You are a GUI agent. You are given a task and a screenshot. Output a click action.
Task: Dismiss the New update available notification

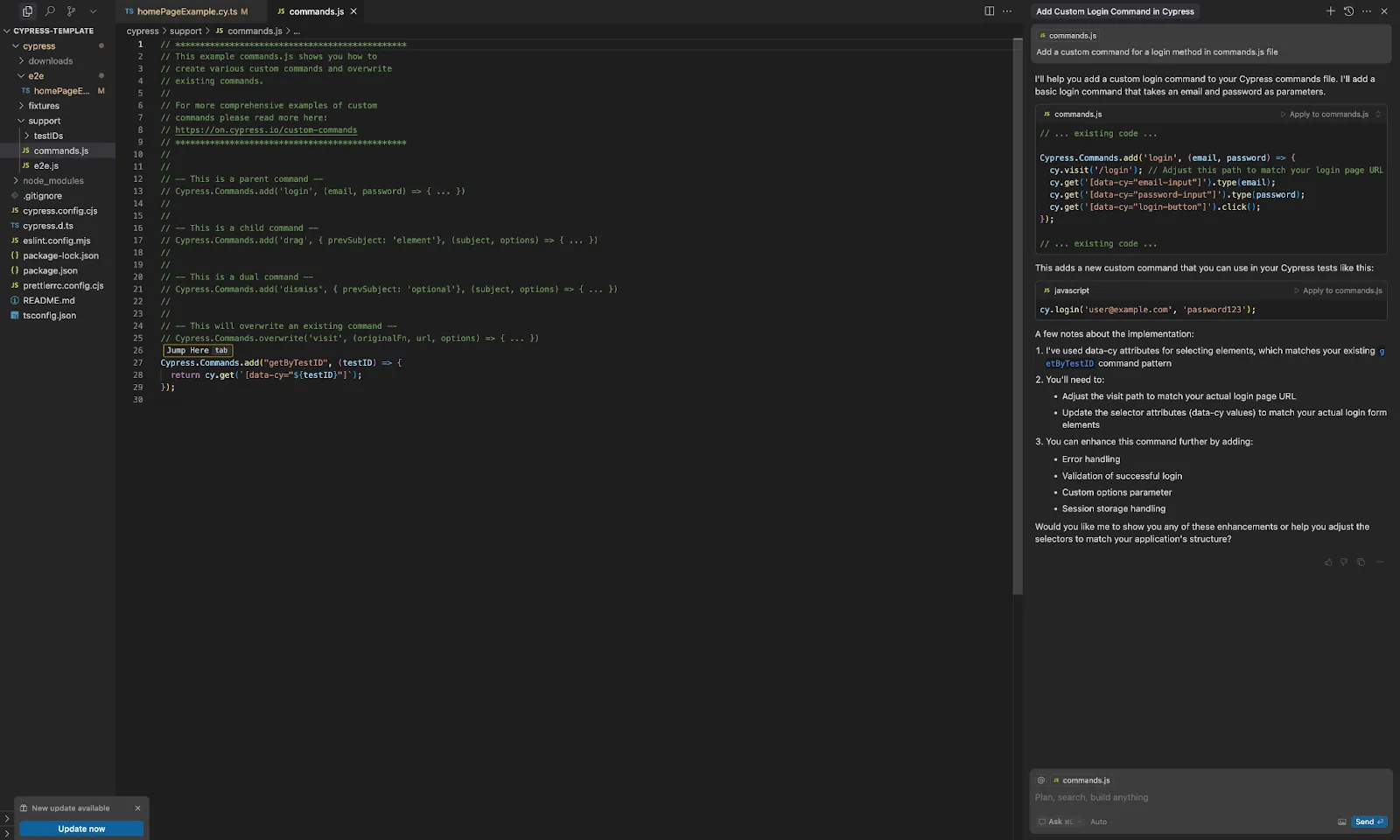[137, 808]
